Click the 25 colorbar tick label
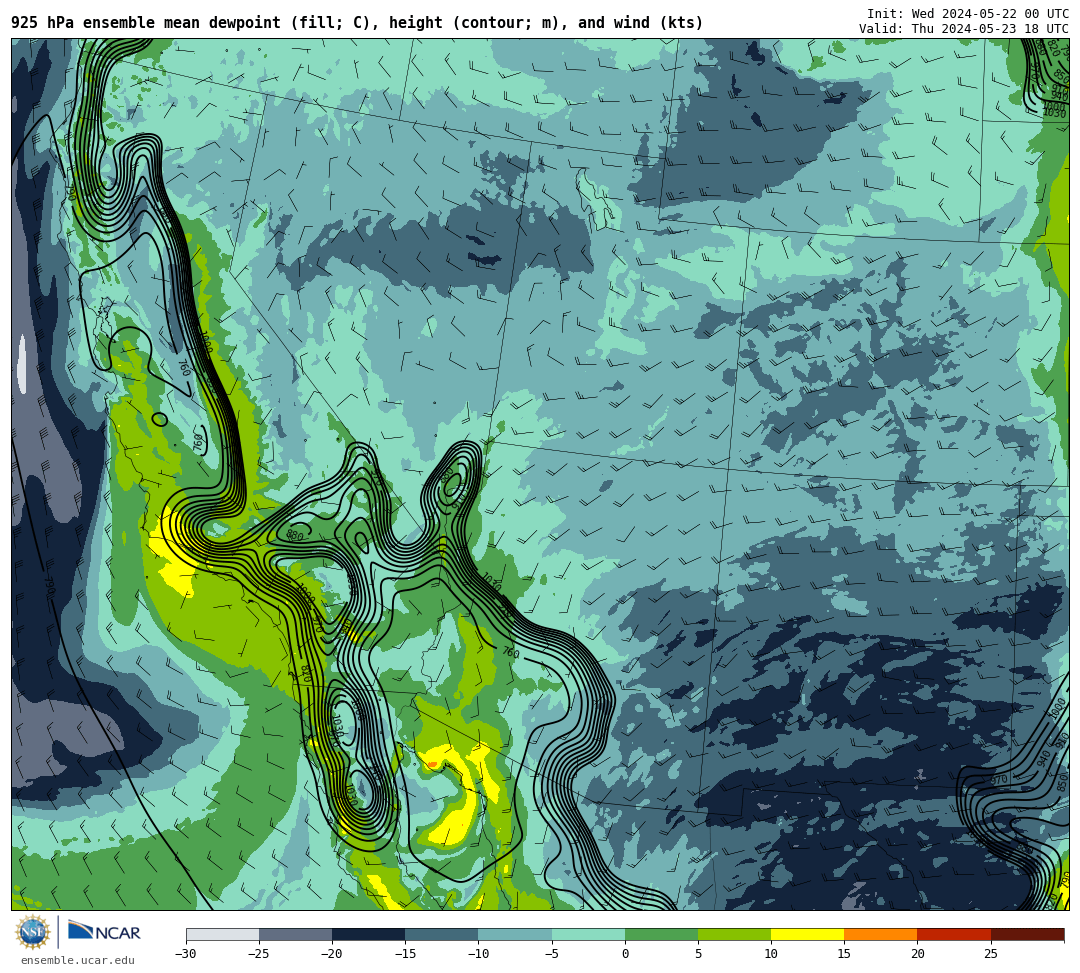The image size is (1080, 973). click(x=990, y=954)
